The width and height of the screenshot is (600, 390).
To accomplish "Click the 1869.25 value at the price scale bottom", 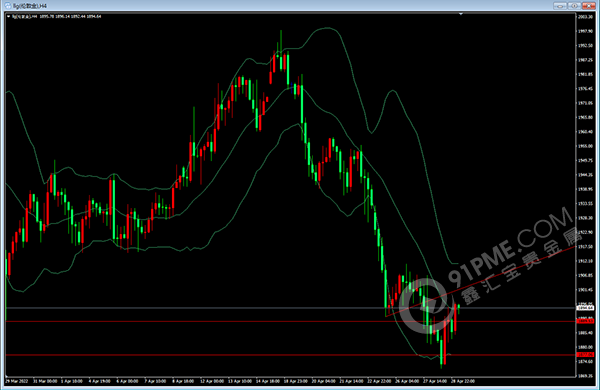I will point(585,376).
